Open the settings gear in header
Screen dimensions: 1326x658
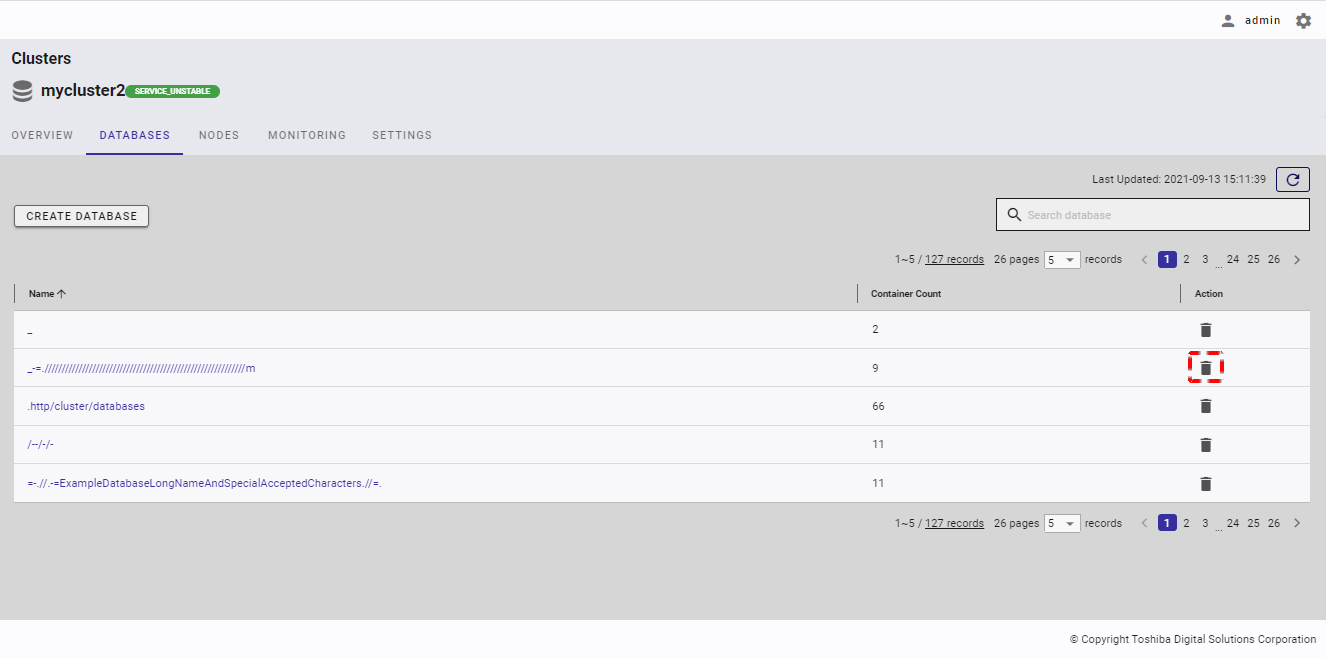1303,20
